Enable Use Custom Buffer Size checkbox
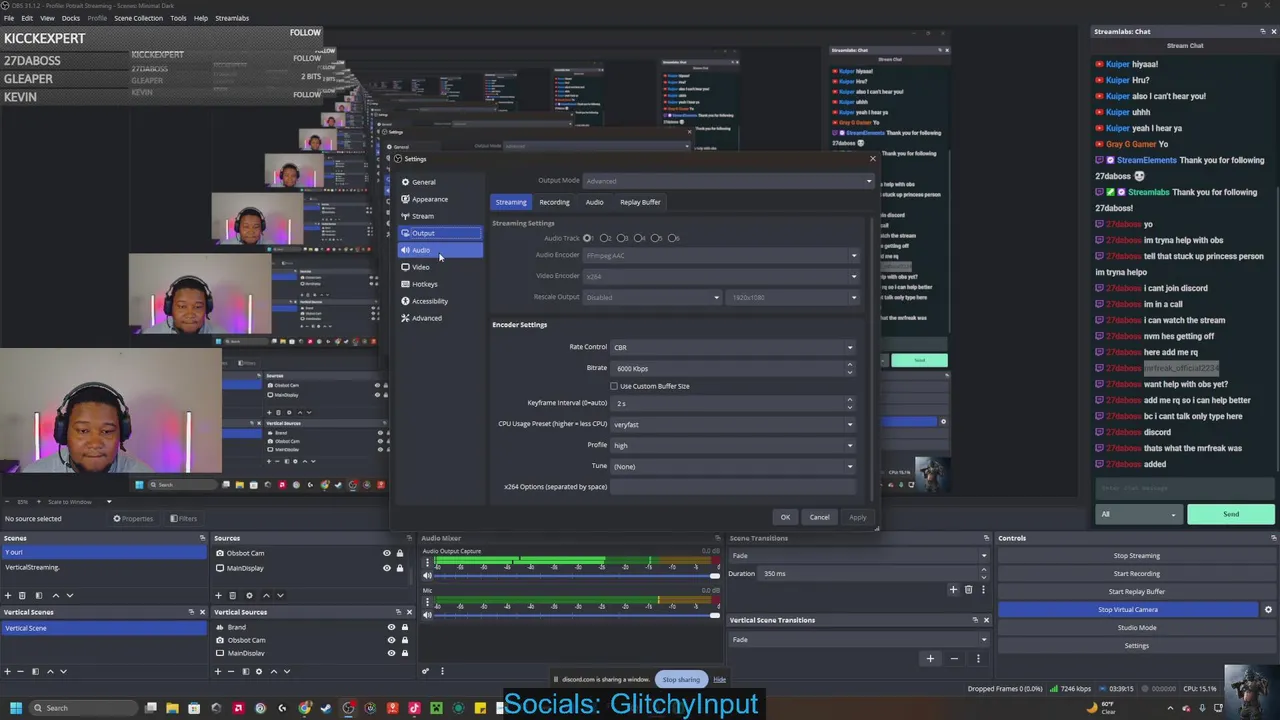Screen dimensions: 1280x720 614,386
